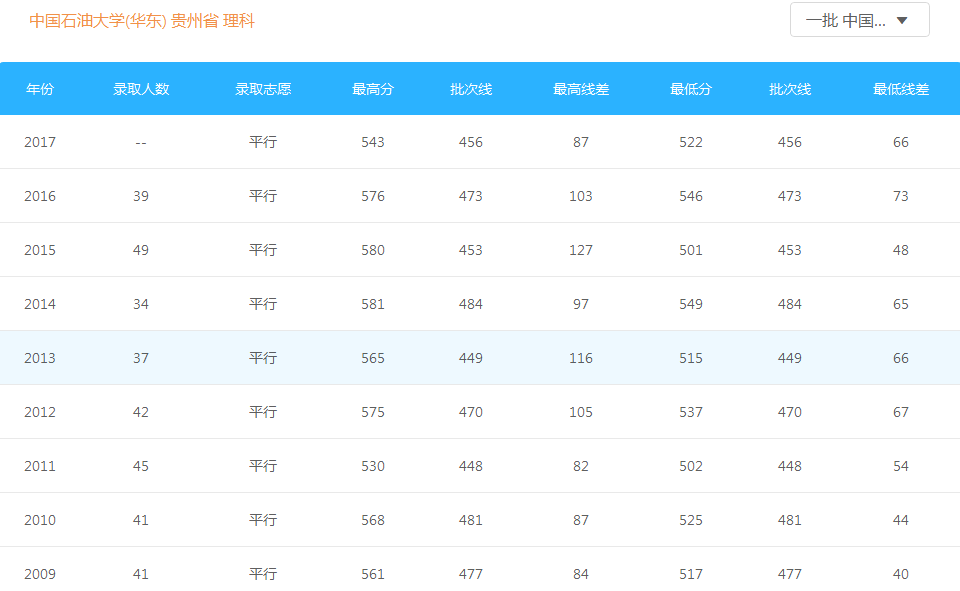Select the highlighted 2013 row
The image size is (960, 591).
pyautogui.click(x=480, y=358)
